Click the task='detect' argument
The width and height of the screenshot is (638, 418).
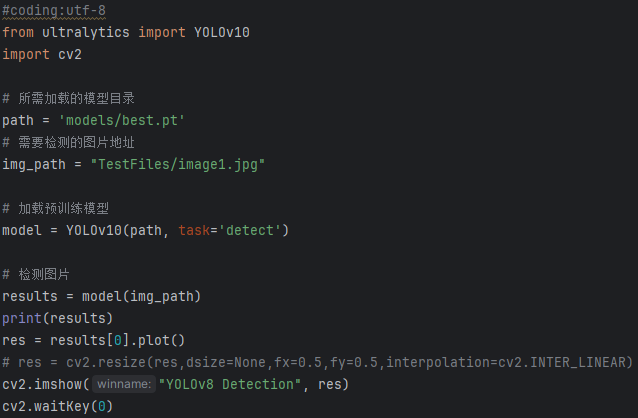tap(230, 230)
